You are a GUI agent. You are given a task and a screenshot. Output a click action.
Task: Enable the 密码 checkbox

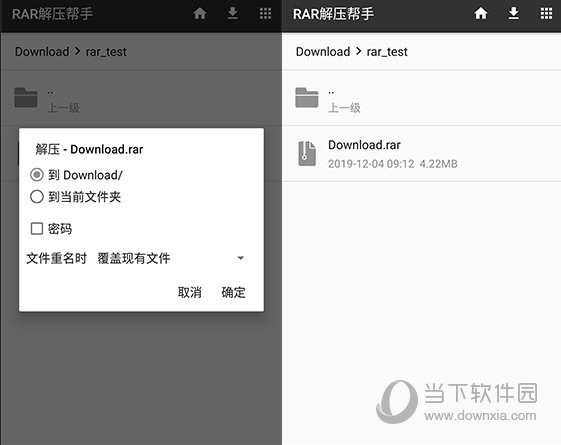click(x=36, y=229)
